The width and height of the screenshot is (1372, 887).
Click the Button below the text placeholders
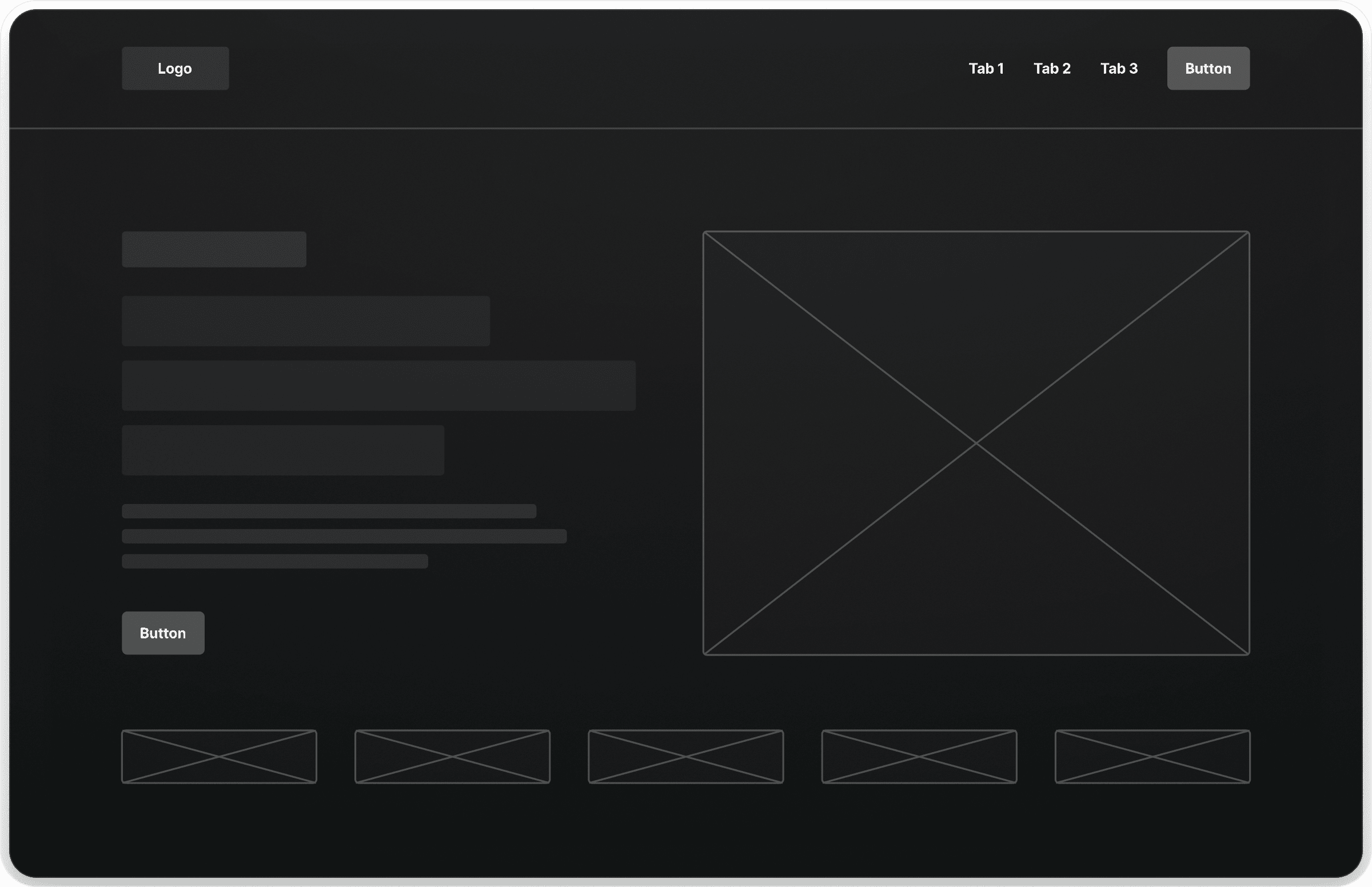click(x=163, y=633)
